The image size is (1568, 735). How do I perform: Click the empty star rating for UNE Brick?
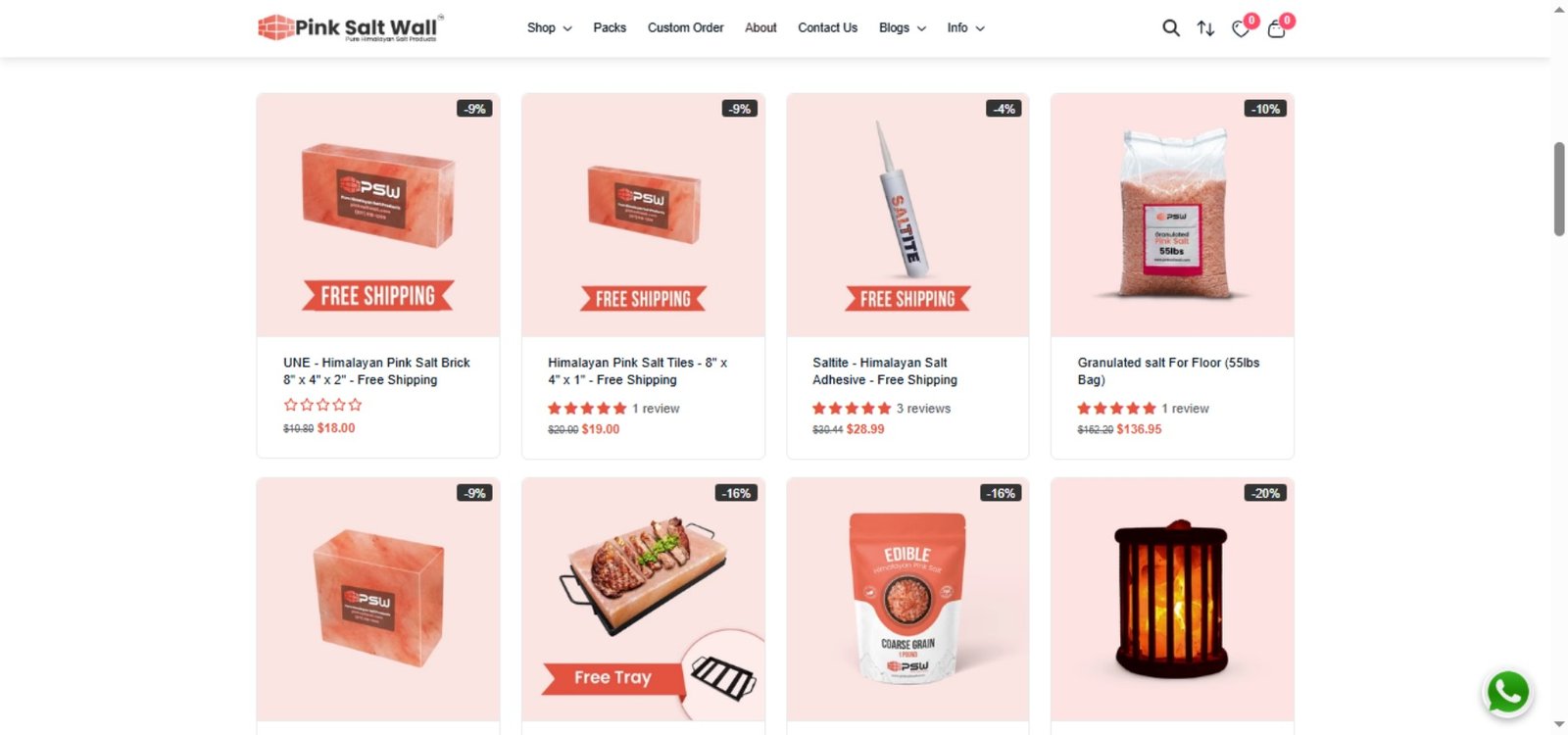tap(322, 405)
